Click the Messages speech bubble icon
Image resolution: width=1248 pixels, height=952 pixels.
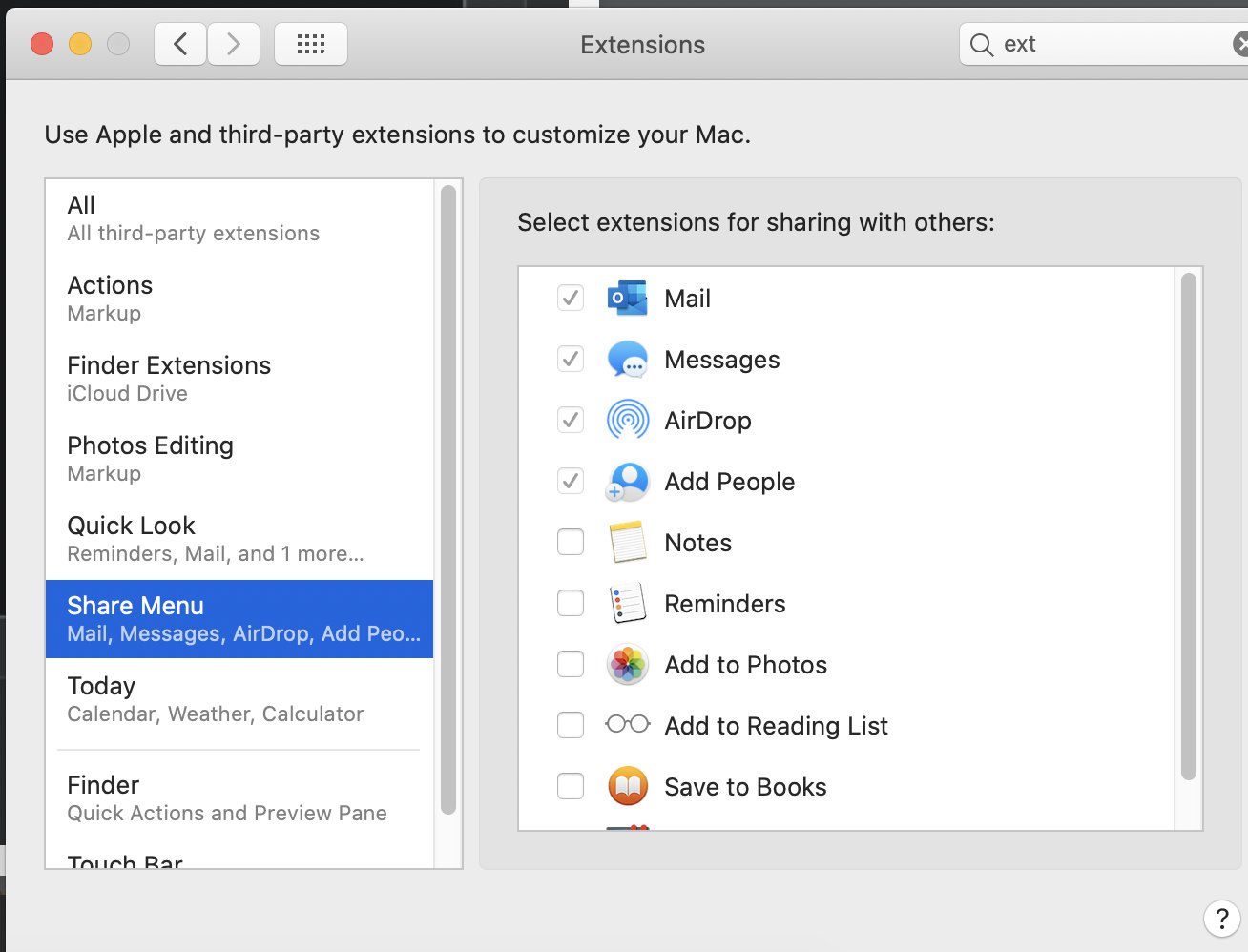pos(627,360)
